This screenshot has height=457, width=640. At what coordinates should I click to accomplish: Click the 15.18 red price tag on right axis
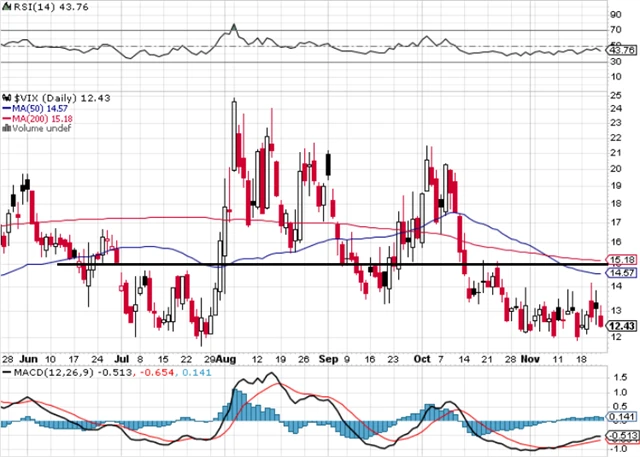[622, 259]
